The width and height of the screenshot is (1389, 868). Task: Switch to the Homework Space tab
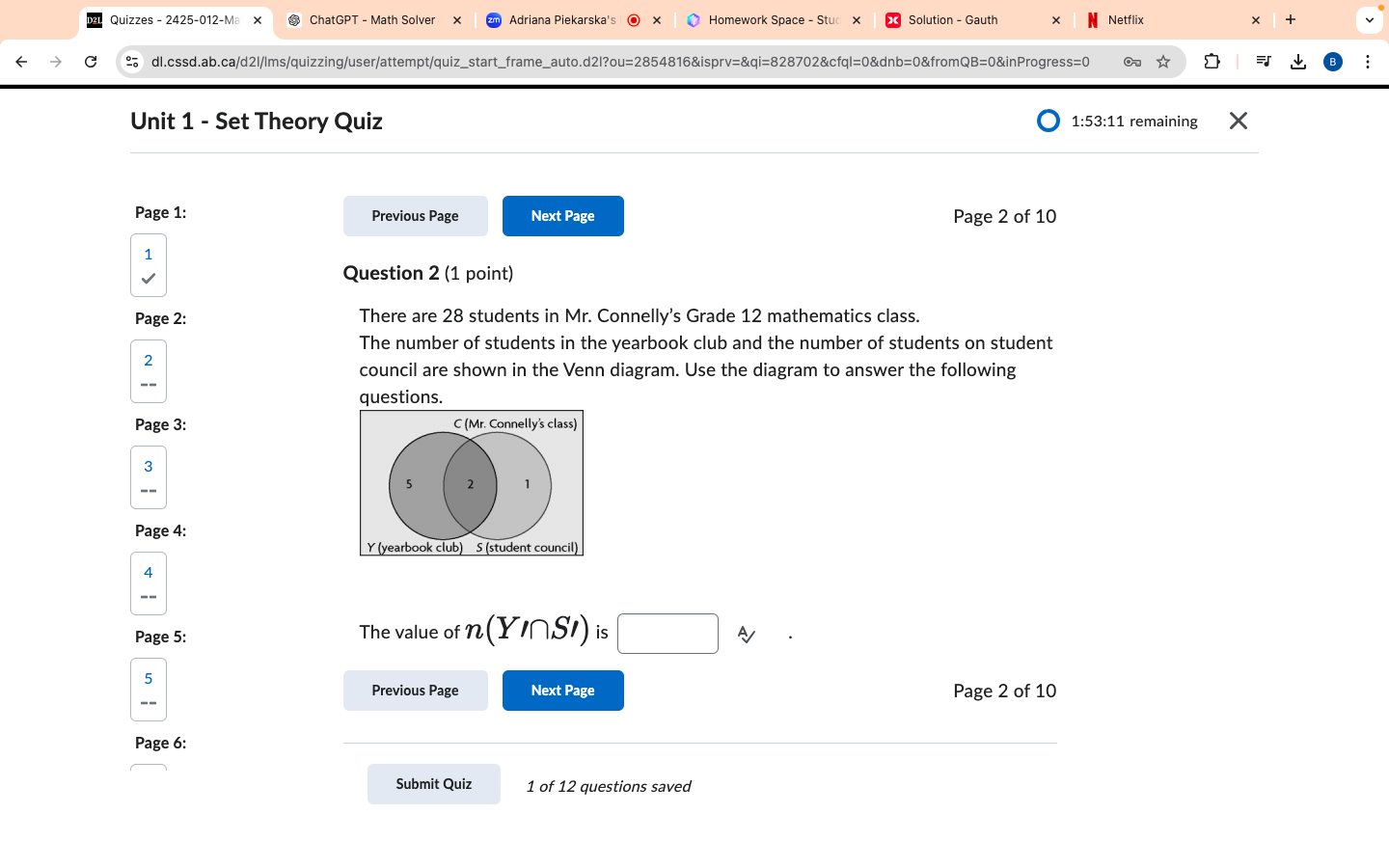pos(774,20)
